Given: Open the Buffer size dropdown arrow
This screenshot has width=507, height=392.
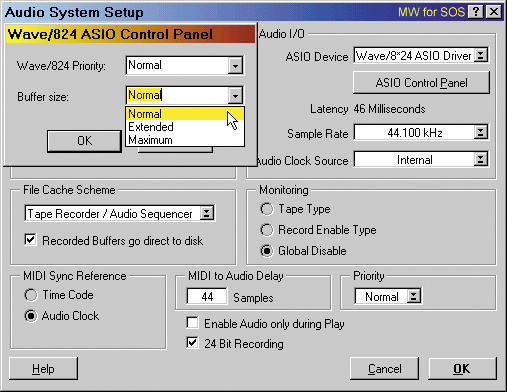Looking at the screenshot, I should pyautogui.click(x=235, y=96).
